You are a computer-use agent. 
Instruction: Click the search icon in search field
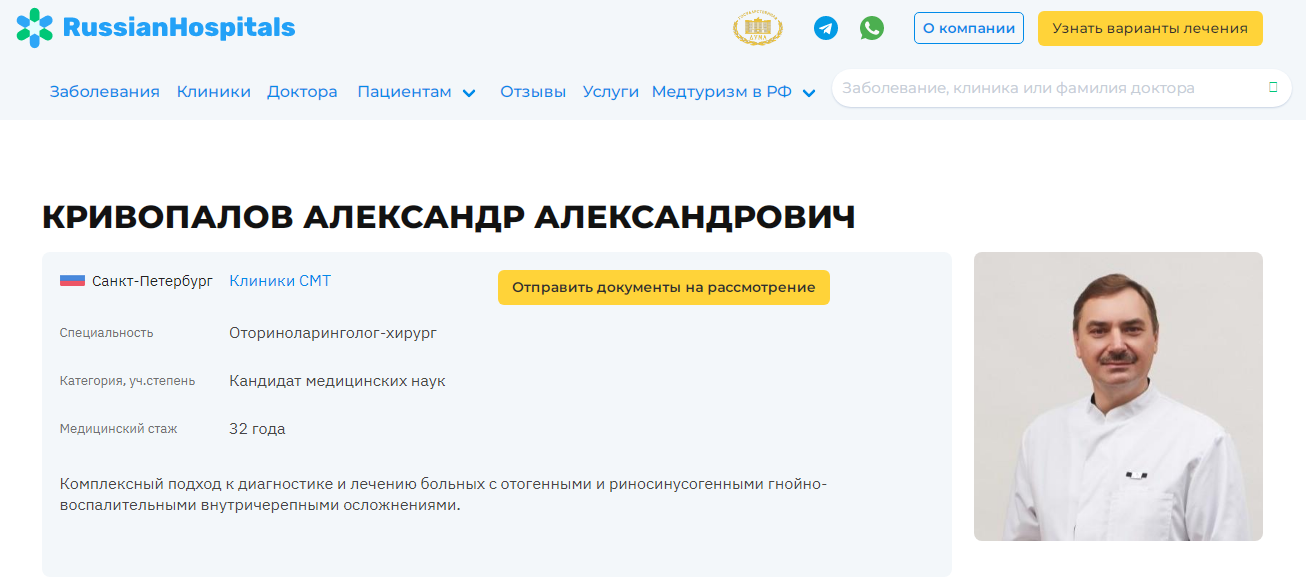(1273, 88)
